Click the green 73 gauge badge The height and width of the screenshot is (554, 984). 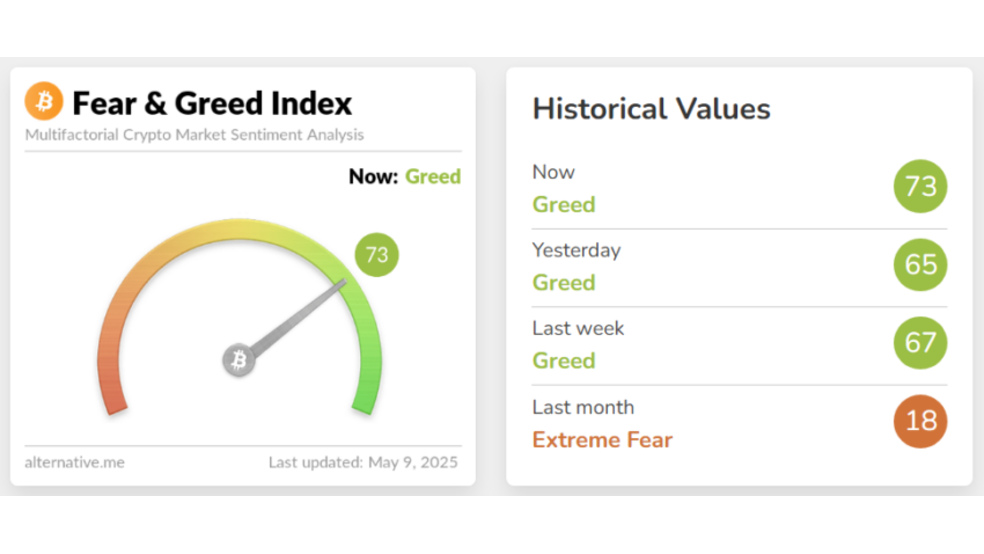click(377, 255)
